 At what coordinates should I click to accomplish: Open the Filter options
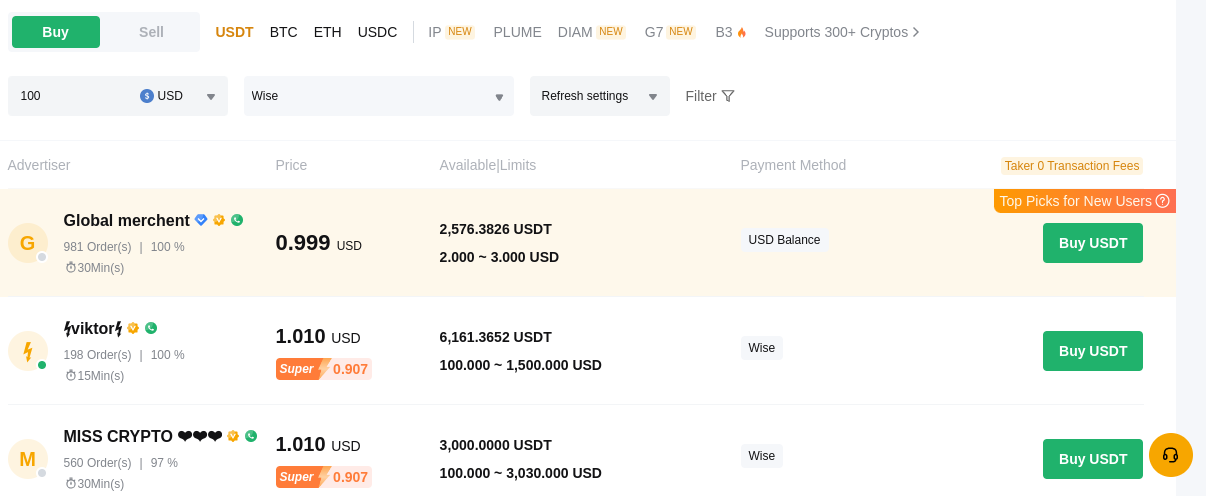click(x=710, y=96)
